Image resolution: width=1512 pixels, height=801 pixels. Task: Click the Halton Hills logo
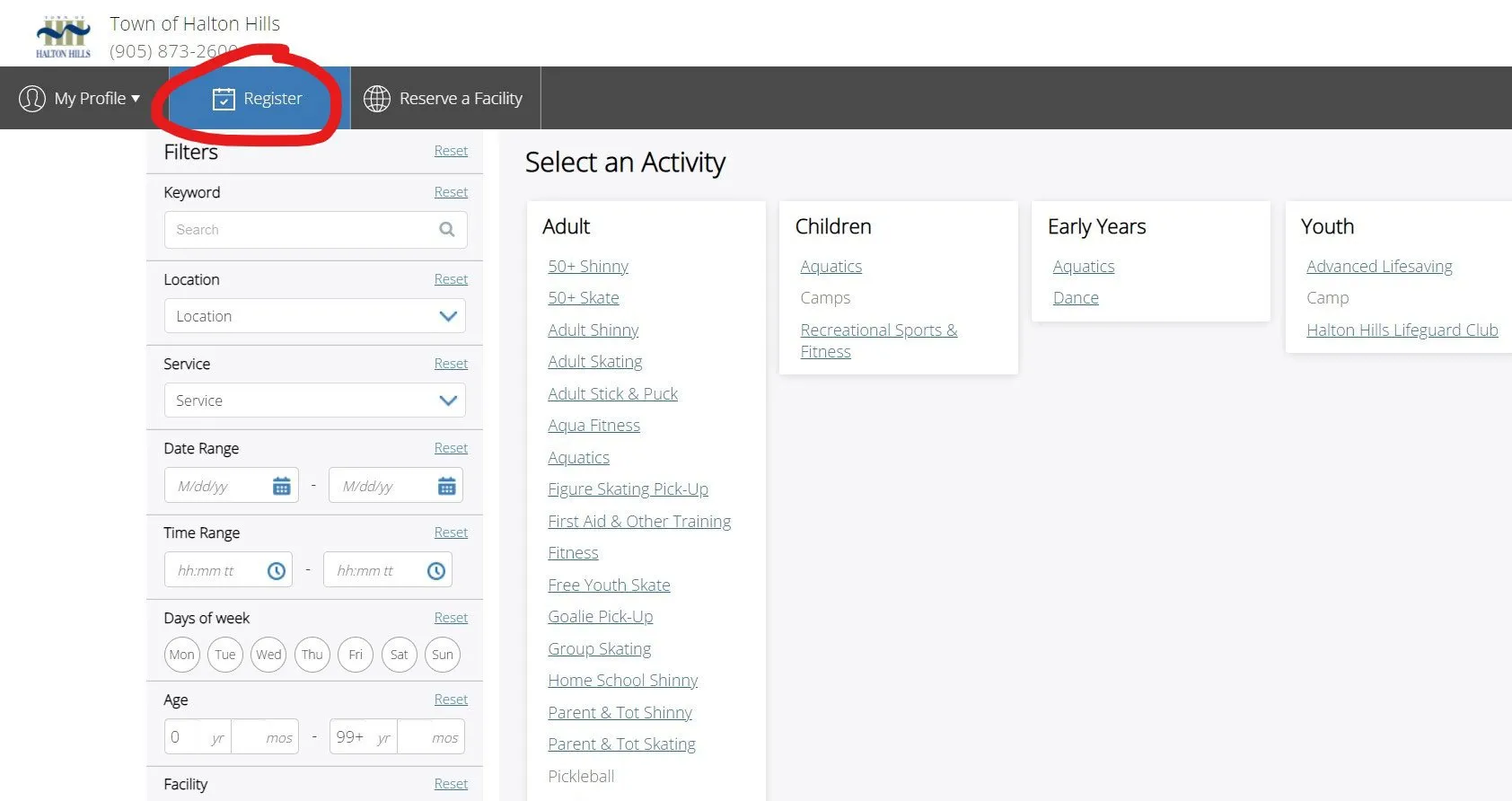click(x=63, y=37)
